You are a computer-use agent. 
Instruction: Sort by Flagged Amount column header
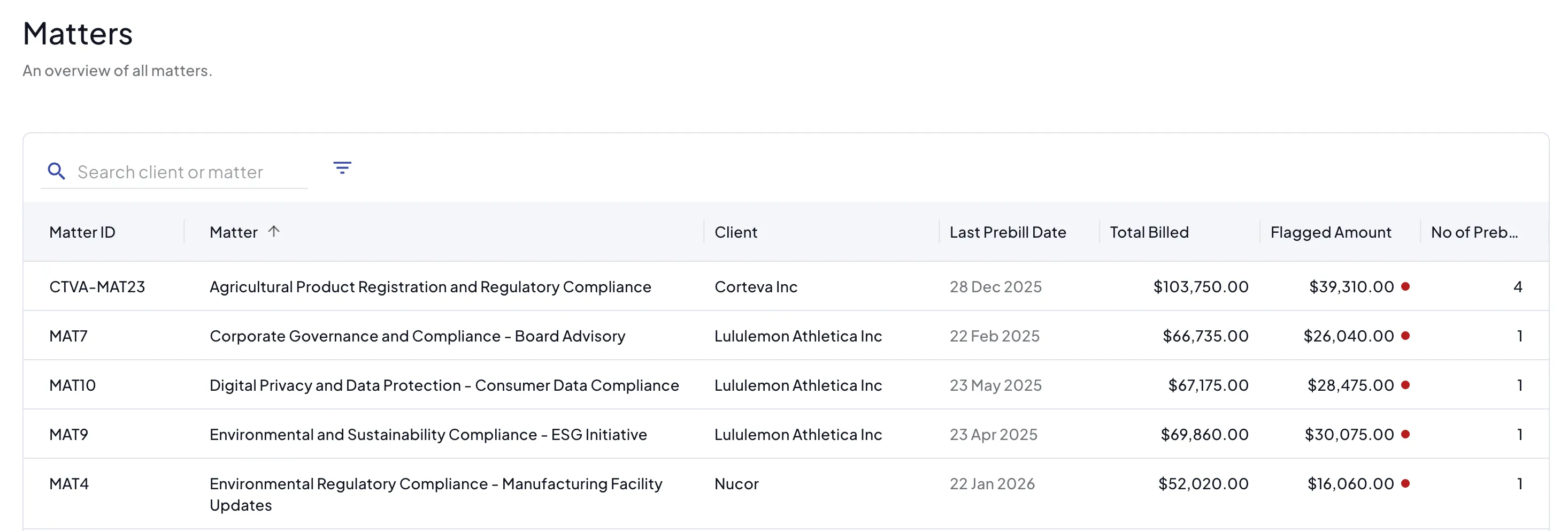coord(1331,232)
